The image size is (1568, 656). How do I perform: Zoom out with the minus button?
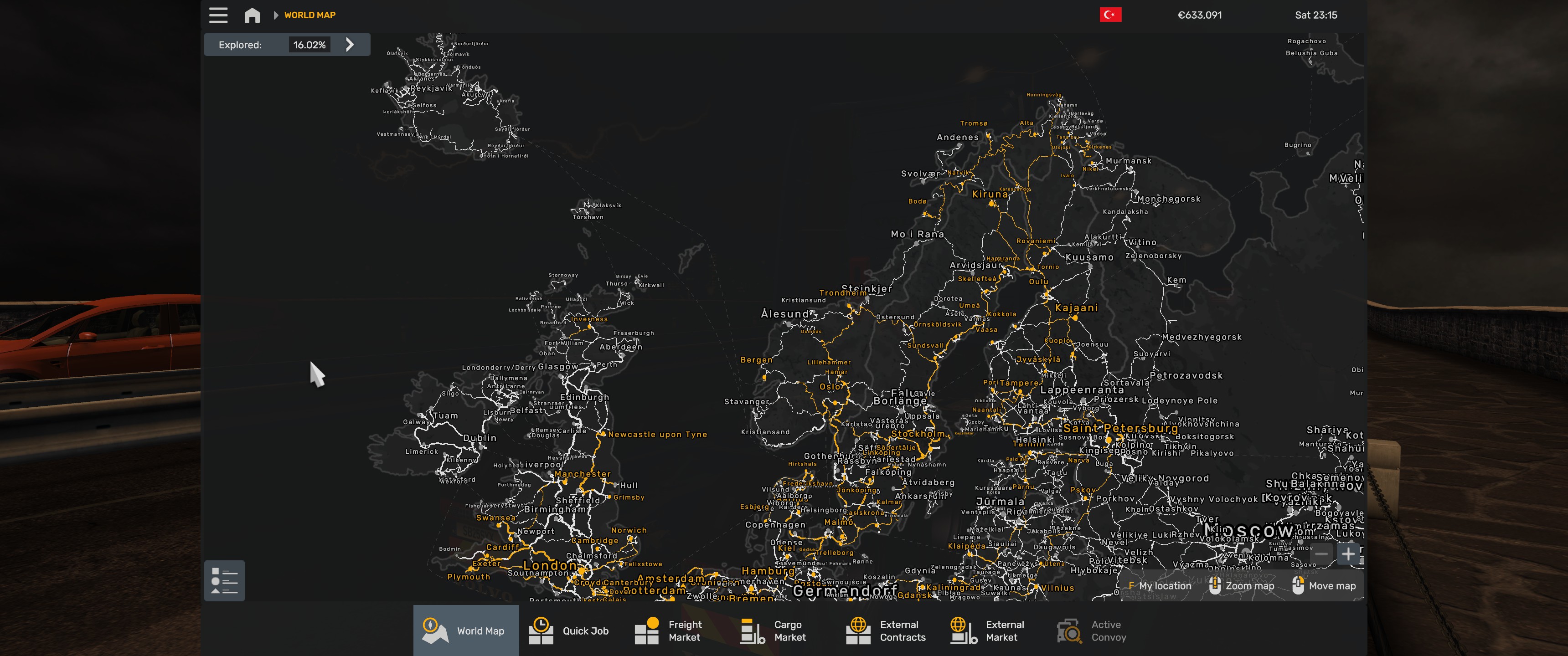point(1321,554)
